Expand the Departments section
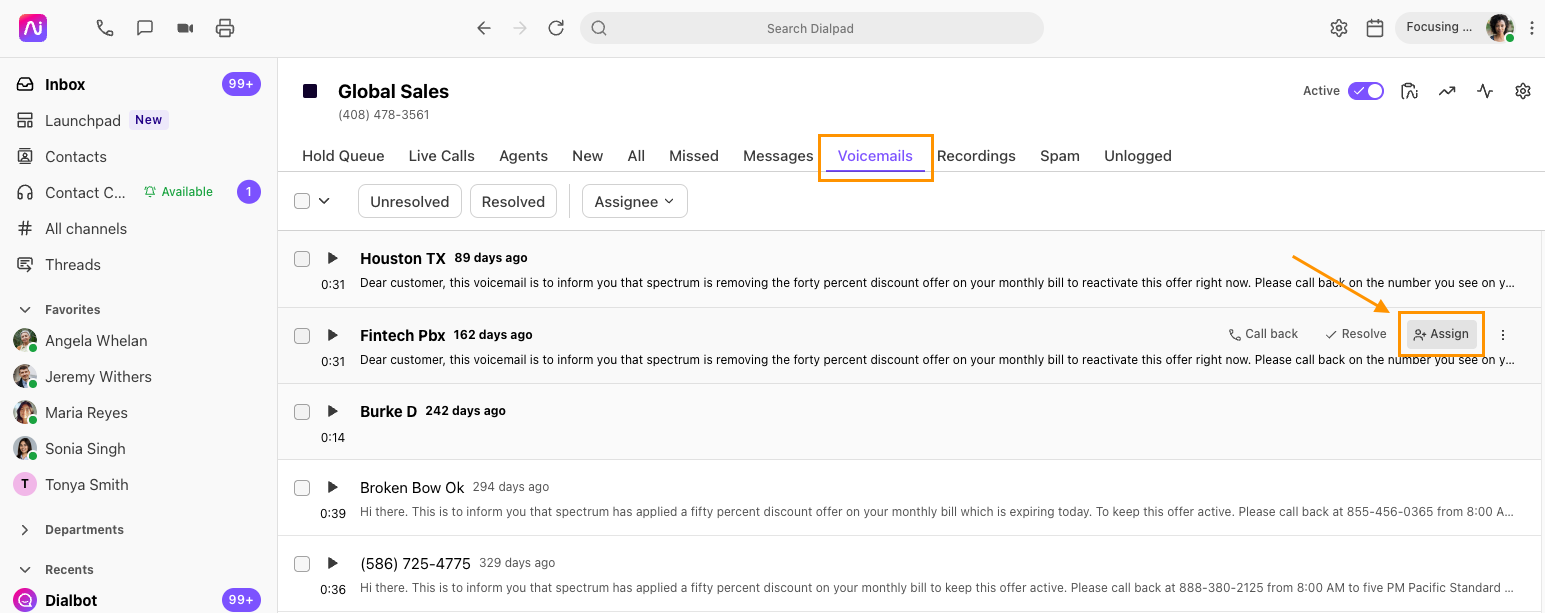Viewport: 1545px width, 613px height. (x=25, y=530)
